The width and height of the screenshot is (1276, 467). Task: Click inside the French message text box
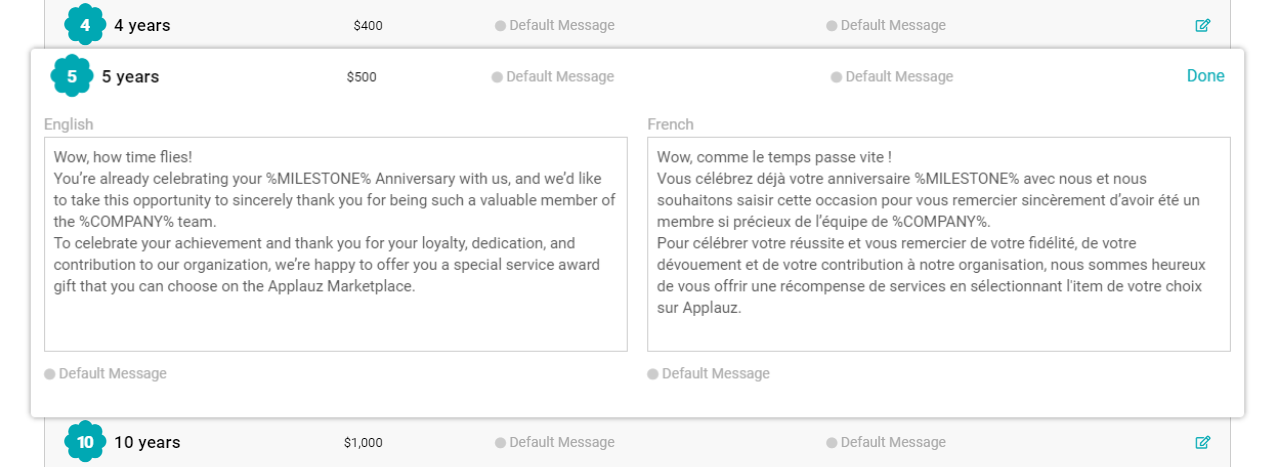(x=938, y=244)
